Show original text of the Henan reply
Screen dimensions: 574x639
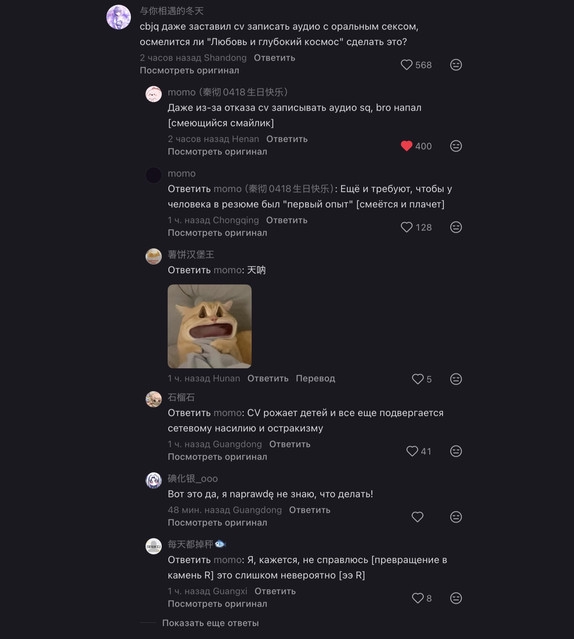point(218,152)
